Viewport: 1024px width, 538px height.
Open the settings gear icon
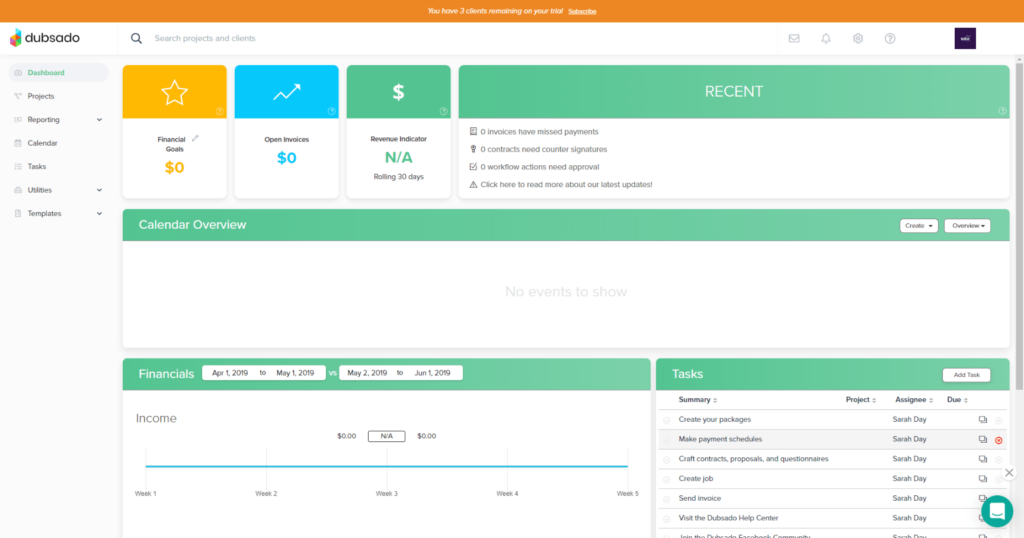click(858, 38)
